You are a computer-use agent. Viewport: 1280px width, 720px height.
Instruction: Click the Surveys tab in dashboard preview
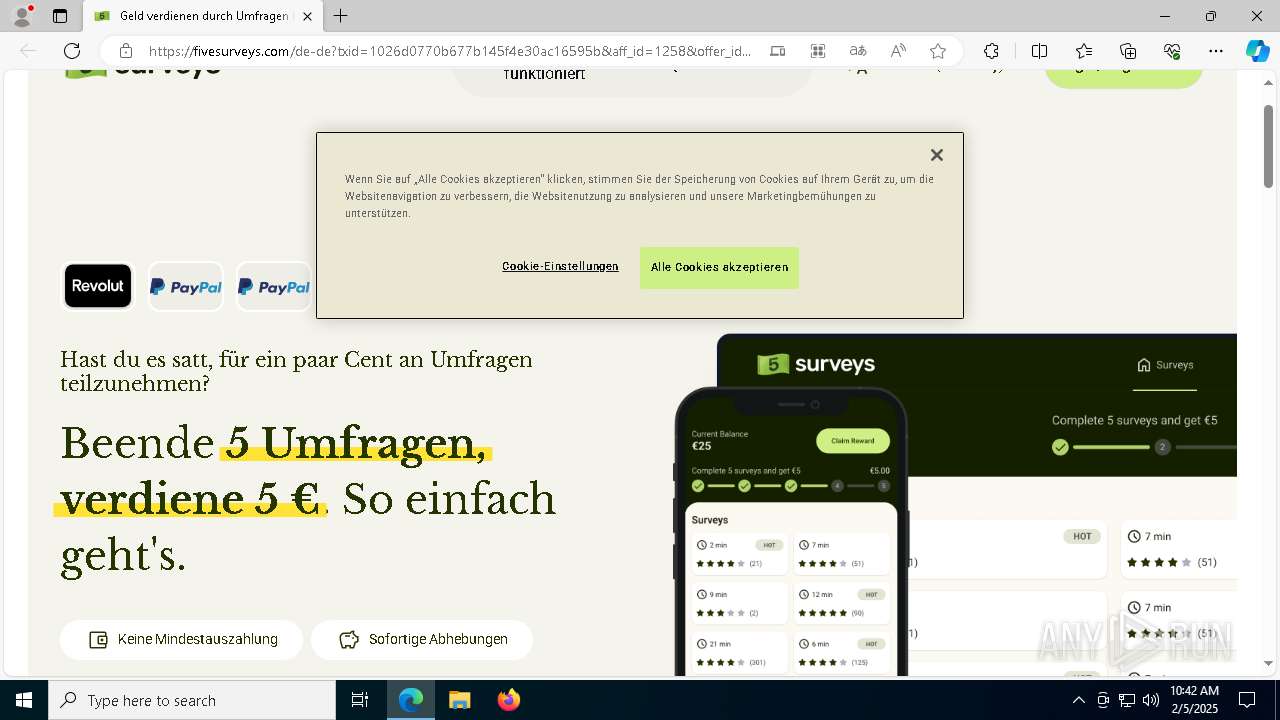[x=1165, y=365]
